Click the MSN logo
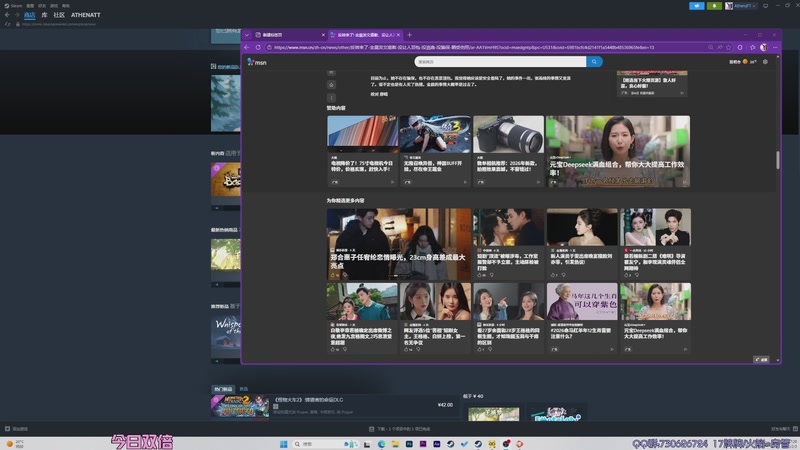The width and height of the screenshot is (800, 450). point(257,62)
